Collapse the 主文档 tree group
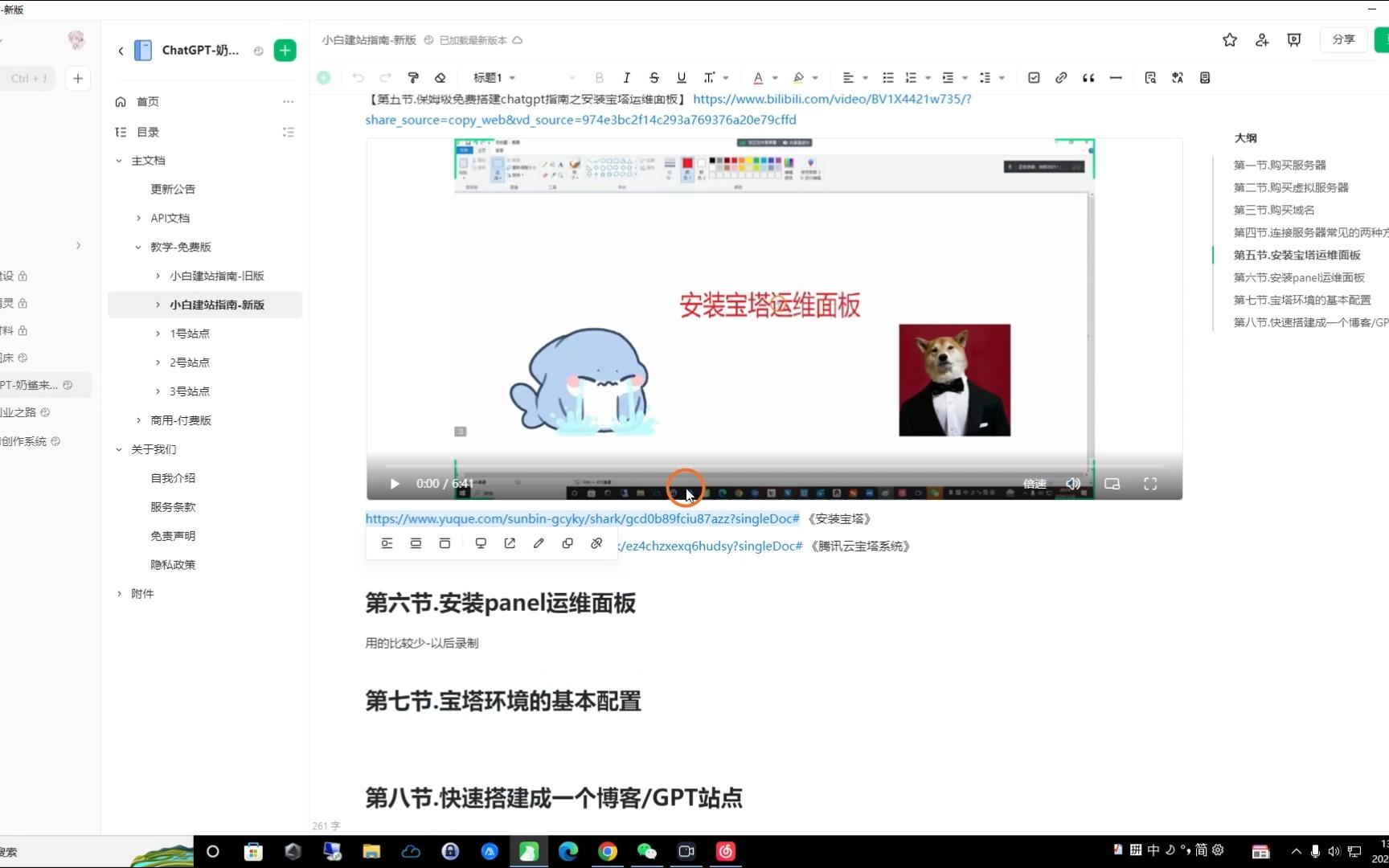Screen dimensions: 1389x868 coord(119,161)
